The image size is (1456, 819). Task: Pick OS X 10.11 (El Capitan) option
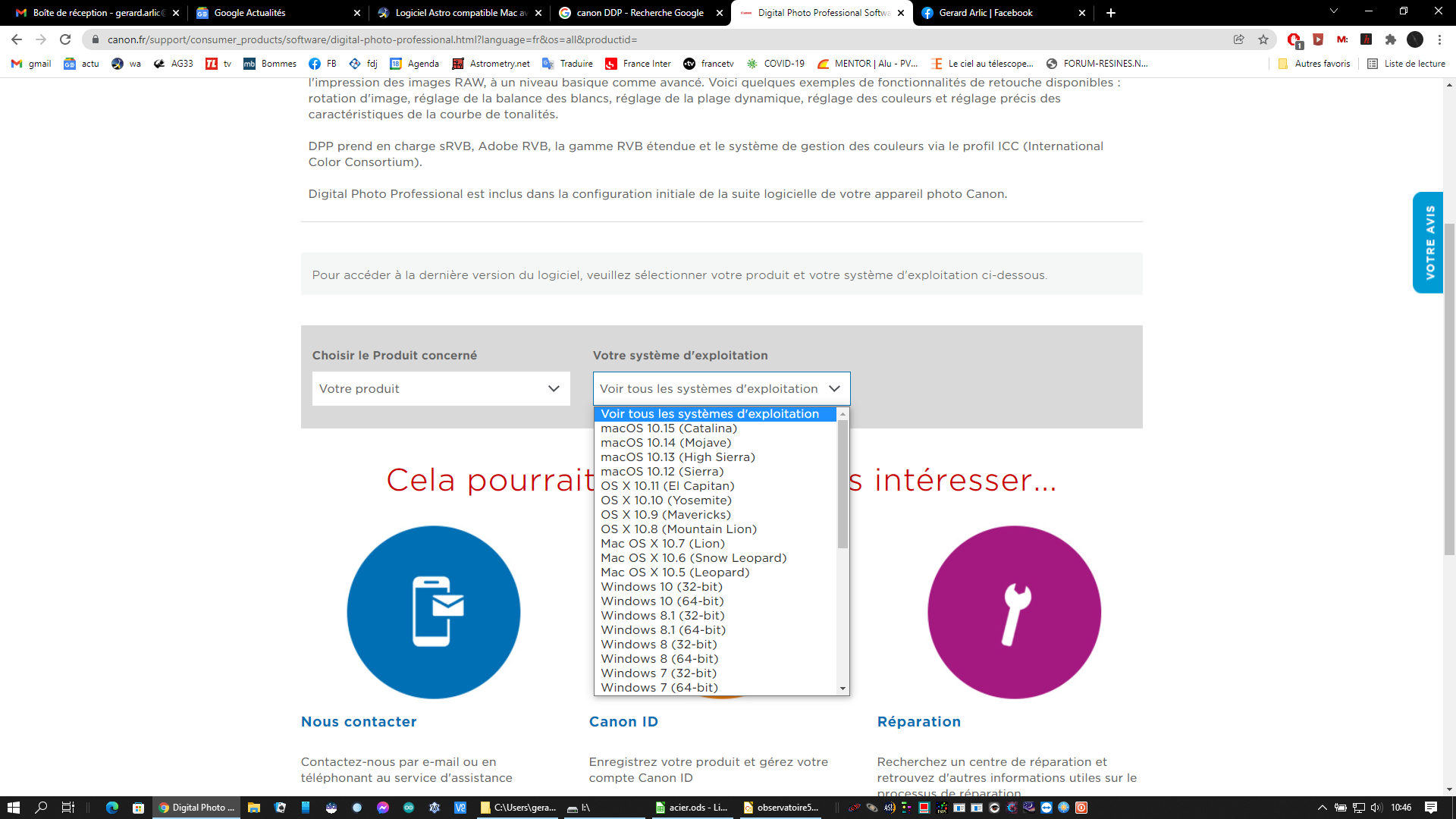pos(667,486)
